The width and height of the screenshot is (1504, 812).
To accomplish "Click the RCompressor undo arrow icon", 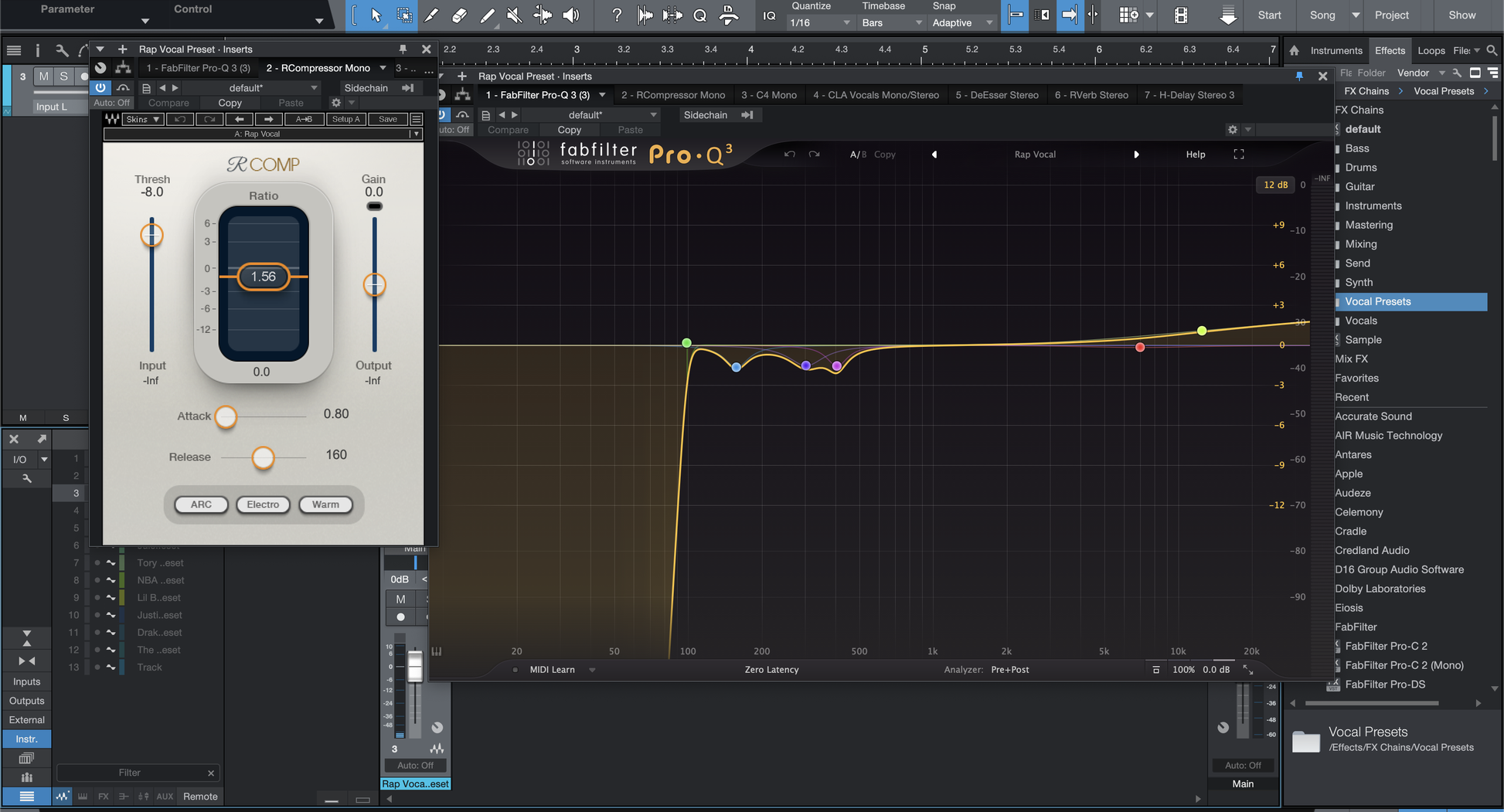I will click(x=180, y=119).
